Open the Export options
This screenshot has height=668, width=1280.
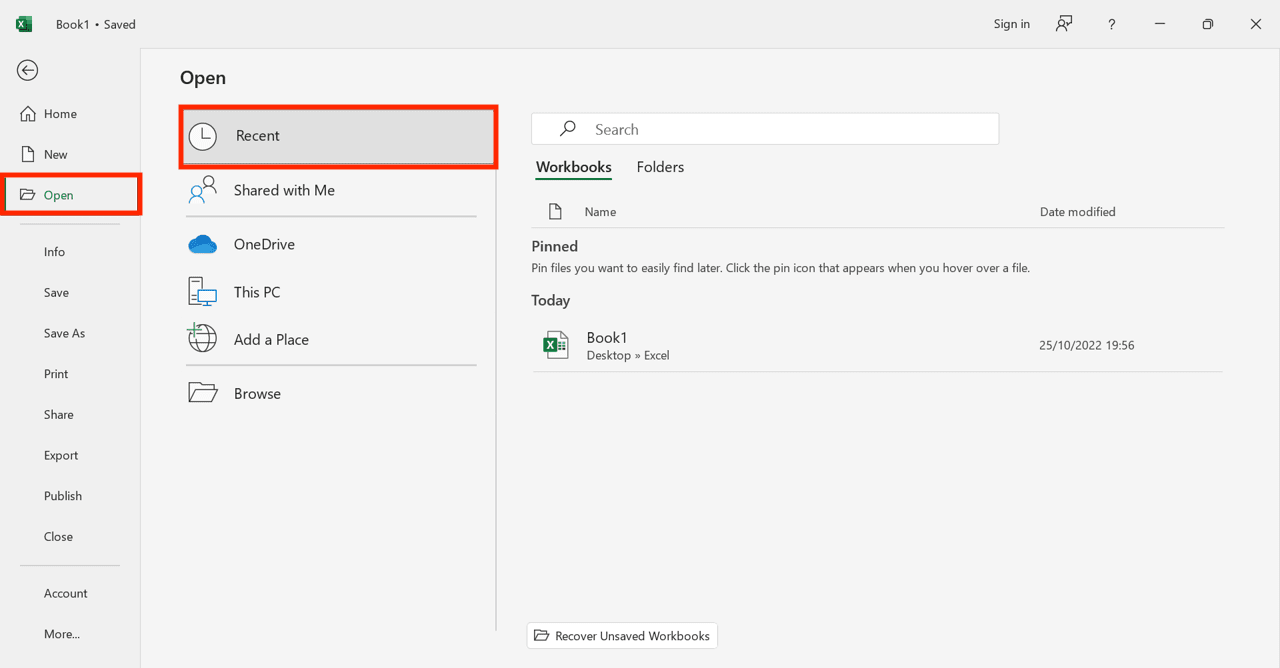61,455
